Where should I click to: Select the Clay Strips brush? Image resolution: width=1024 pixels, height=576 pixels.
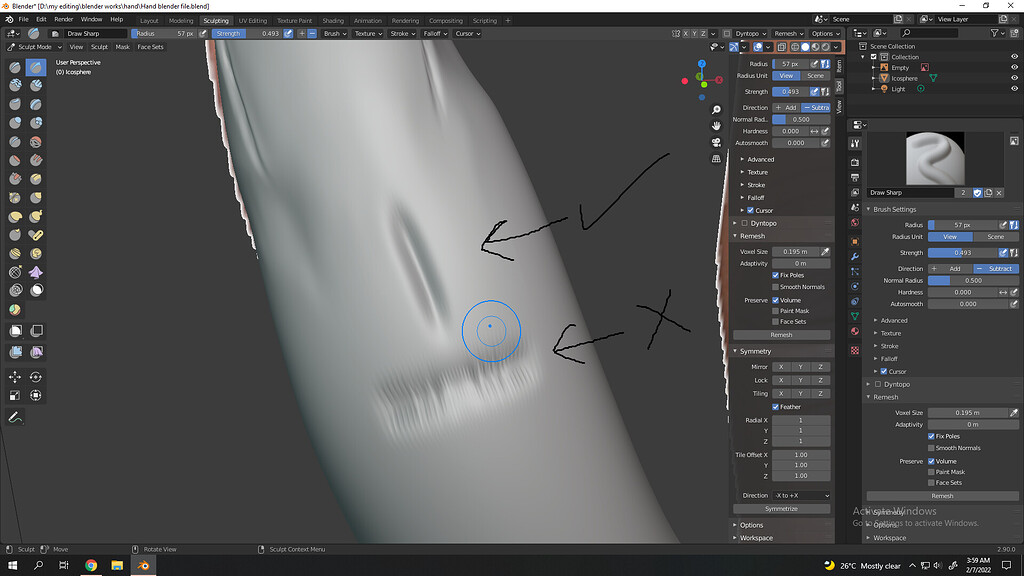[x=36, y=85]
